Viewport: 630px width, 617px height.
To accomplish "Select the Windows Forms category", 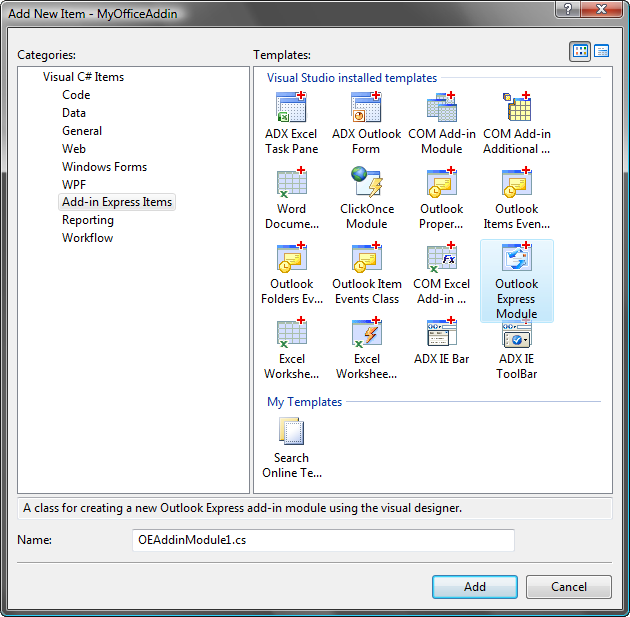I will tap(104, 167).
